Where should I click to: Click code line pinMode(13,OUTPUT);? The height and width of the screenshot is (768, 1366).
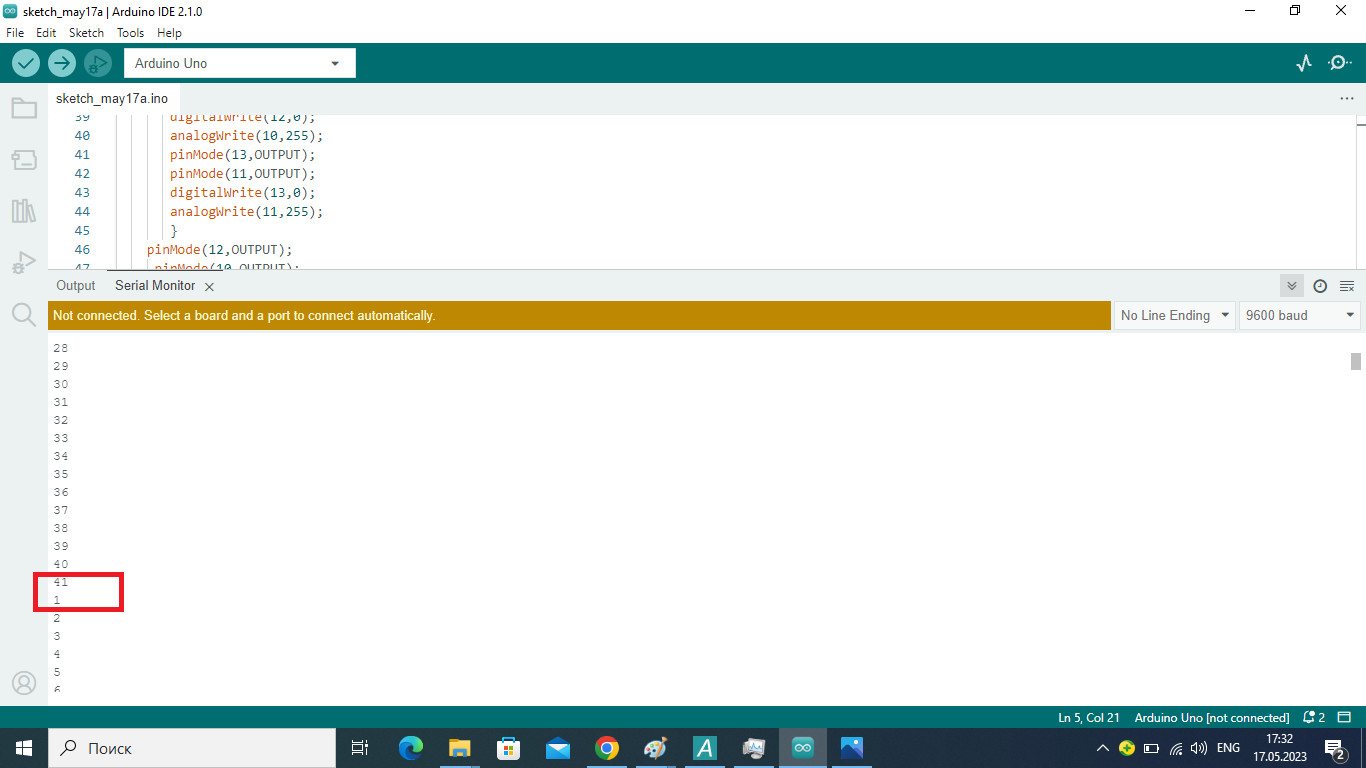(x=242, y=155)
